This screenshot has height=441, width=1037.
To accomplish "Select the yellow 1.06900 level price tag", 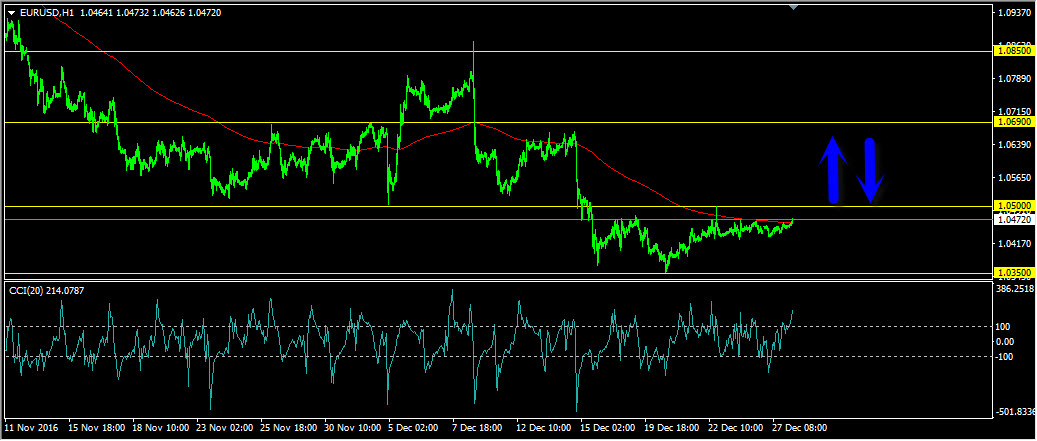I will [x=1014, y=122].
